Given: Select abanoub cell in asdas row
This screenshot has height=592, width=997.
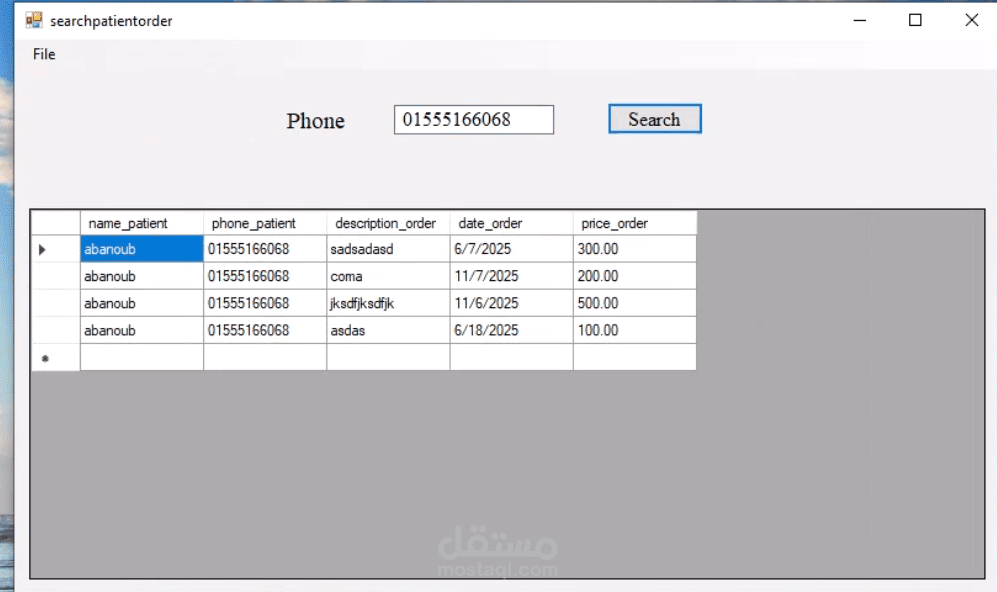Looking at the screenshot, I should click(x=142, y=331).
